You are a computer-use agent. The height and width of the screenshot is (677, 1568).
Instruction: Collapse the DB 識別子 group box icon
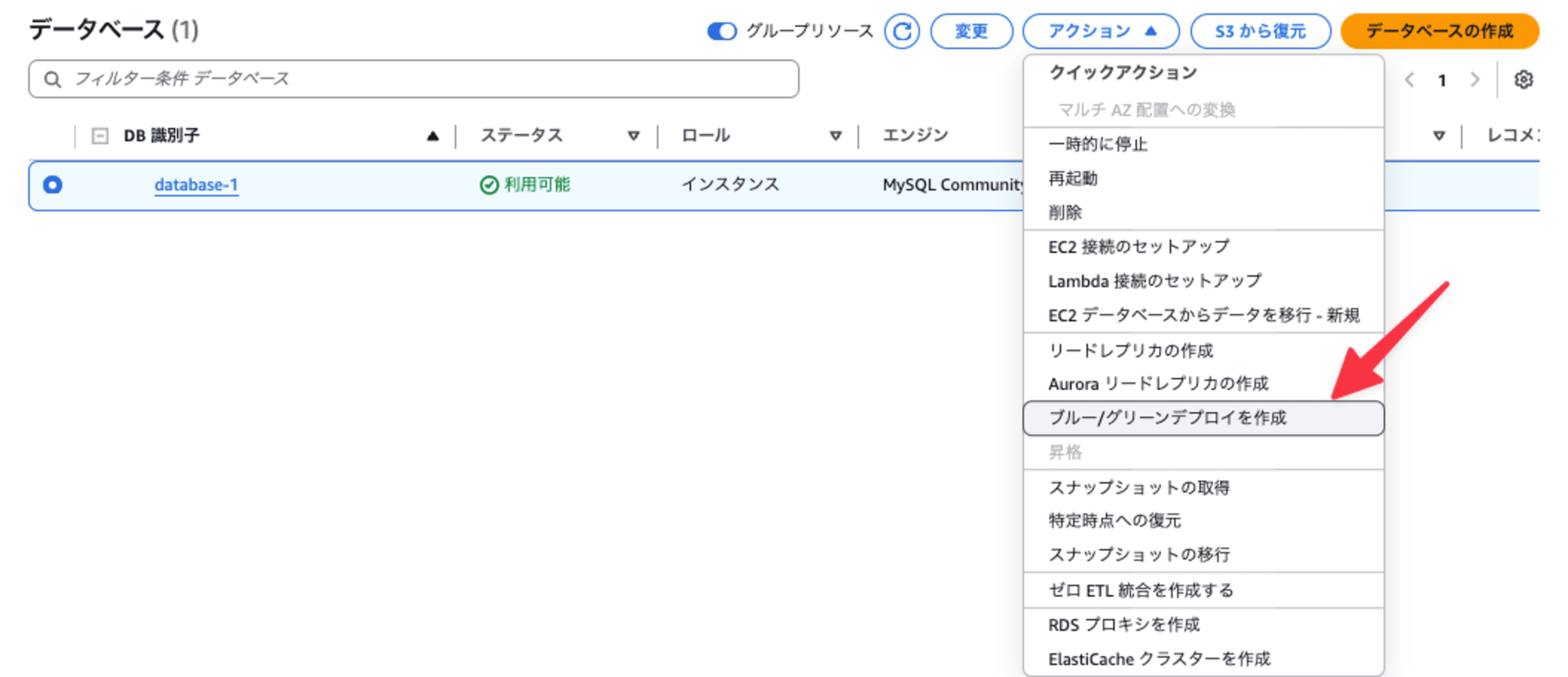point(100,136)
